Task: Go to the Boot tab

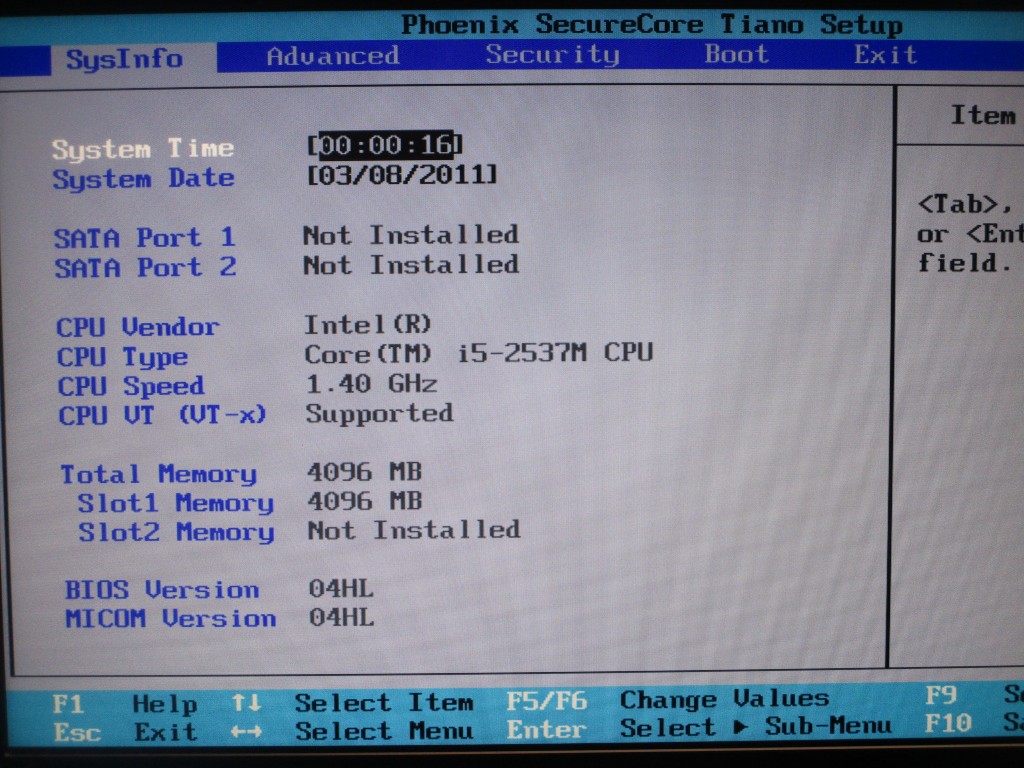Action: (736, 54)
